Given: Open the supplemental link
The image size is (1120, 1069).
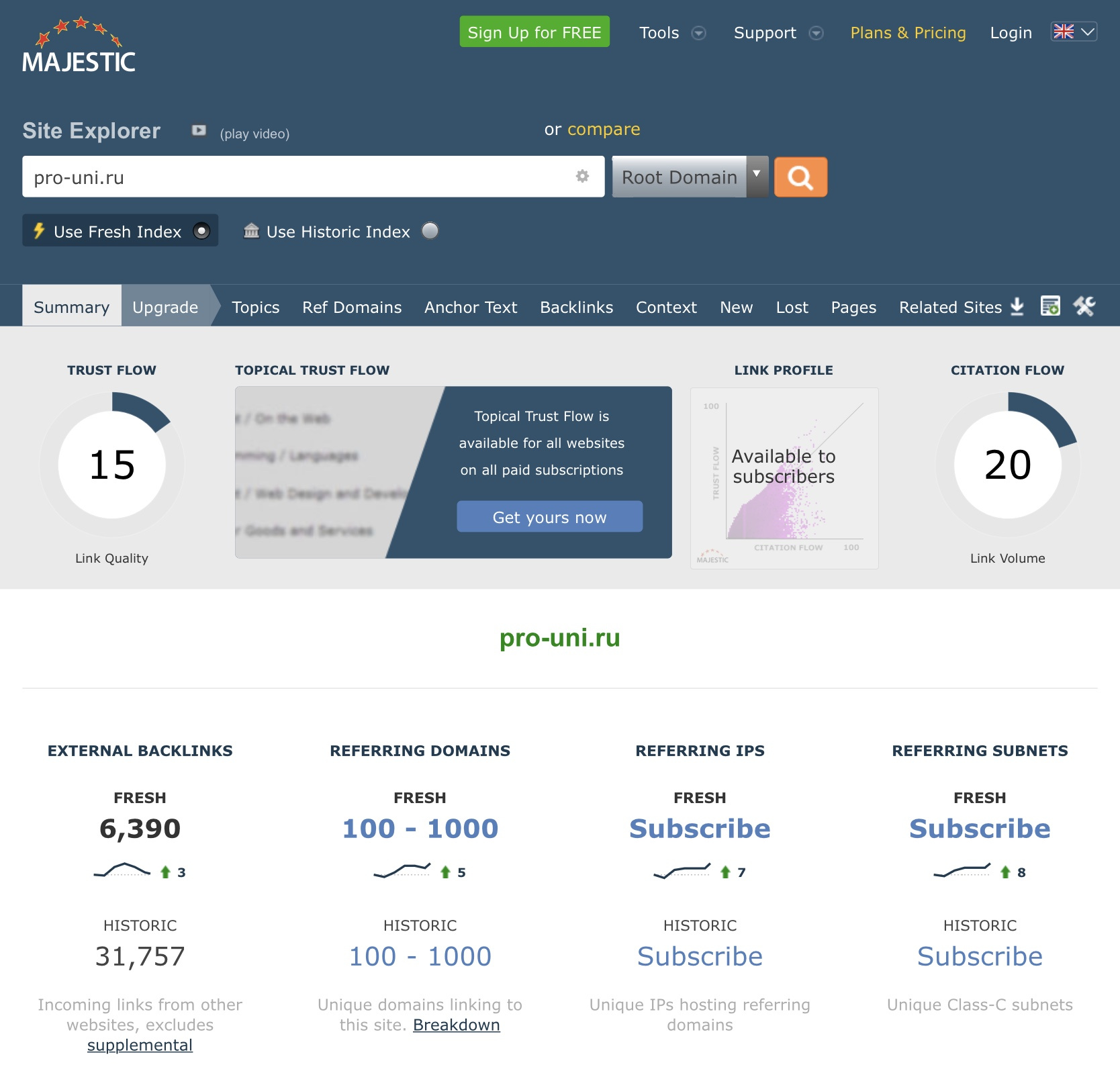Looking at the screenshot, I should pos(140,1045).
